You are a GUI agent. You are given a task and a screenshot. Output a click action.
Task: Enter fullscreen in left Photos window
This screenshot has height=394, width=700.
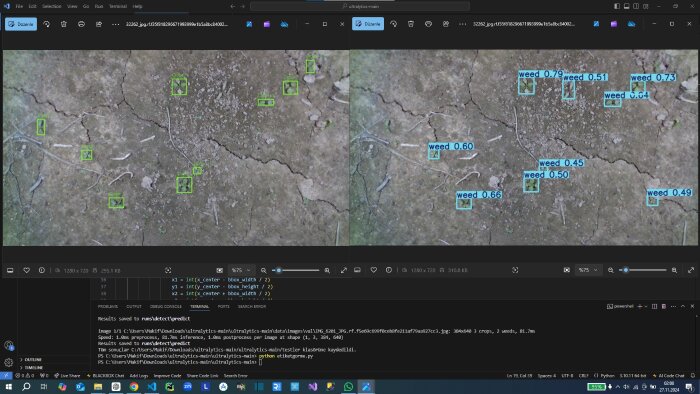click(x=344, y=270)
